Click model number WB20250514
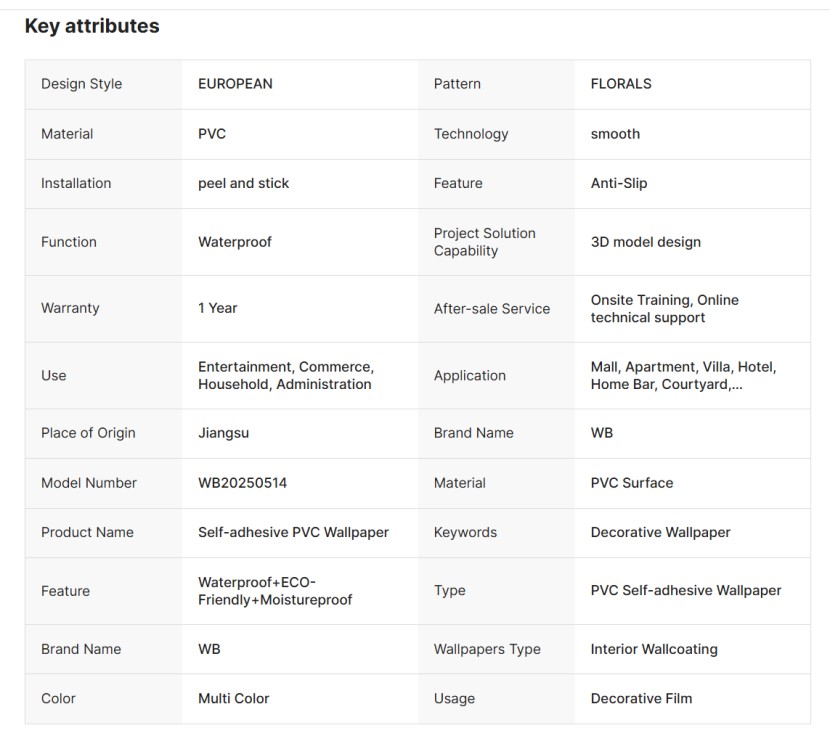The width and height of the screenshot is (830, 742). [x=242, y=483]
